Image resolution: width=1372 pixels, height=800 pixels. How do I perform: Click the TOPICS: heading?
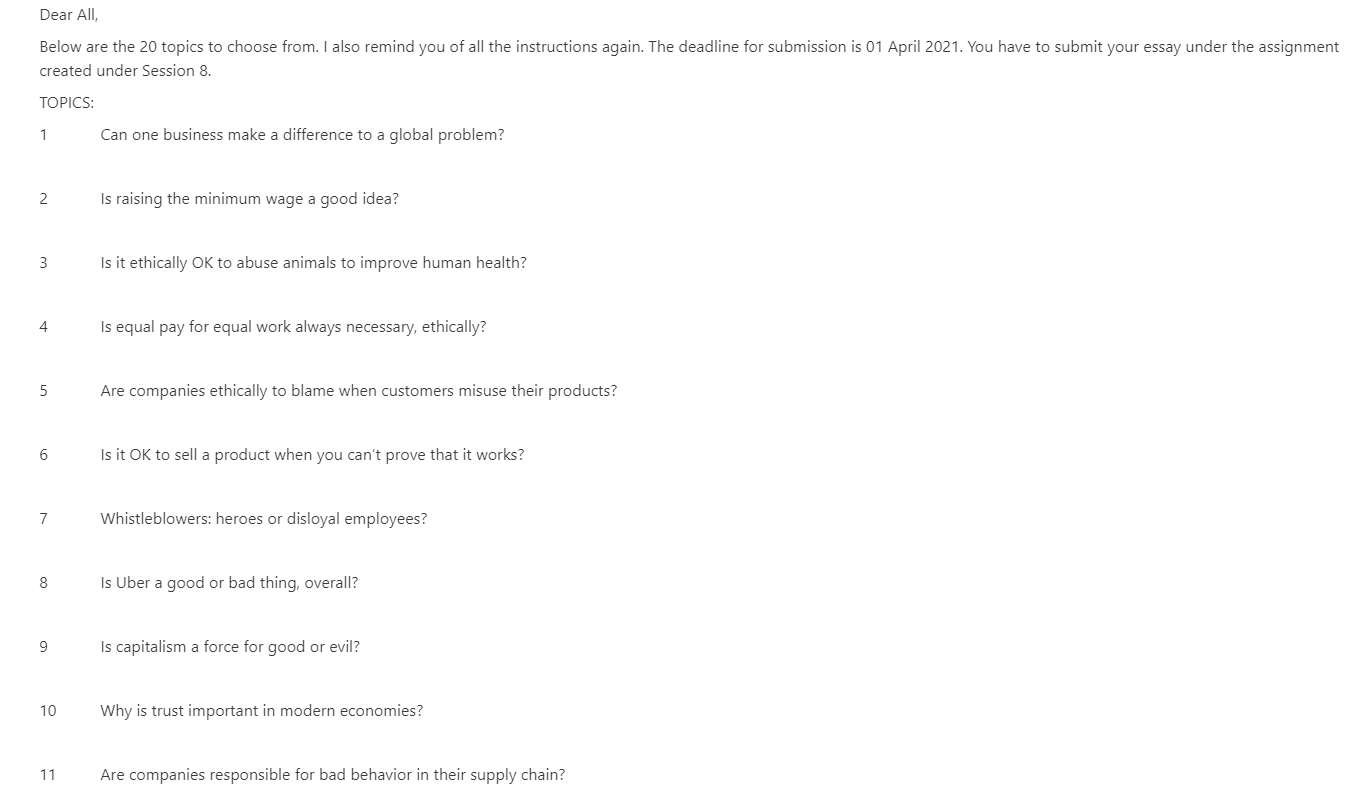(67, 103)
